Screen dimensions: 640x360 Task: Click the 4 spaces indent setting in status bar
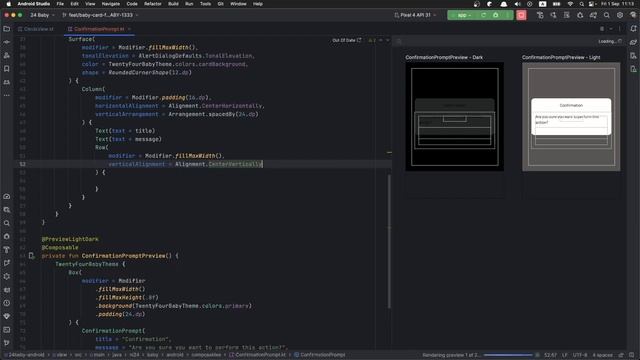point(602,355)
